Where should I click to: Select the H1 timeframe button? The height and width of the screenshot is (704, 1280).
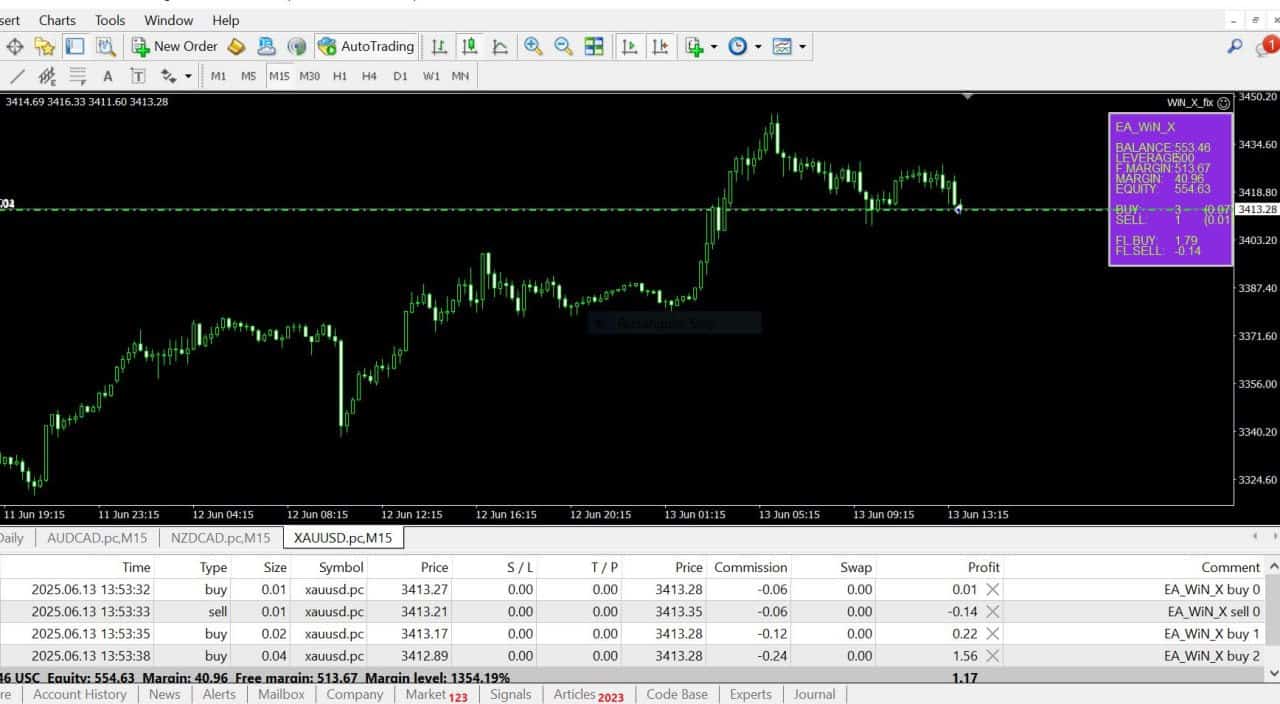(x=340, y=76)
